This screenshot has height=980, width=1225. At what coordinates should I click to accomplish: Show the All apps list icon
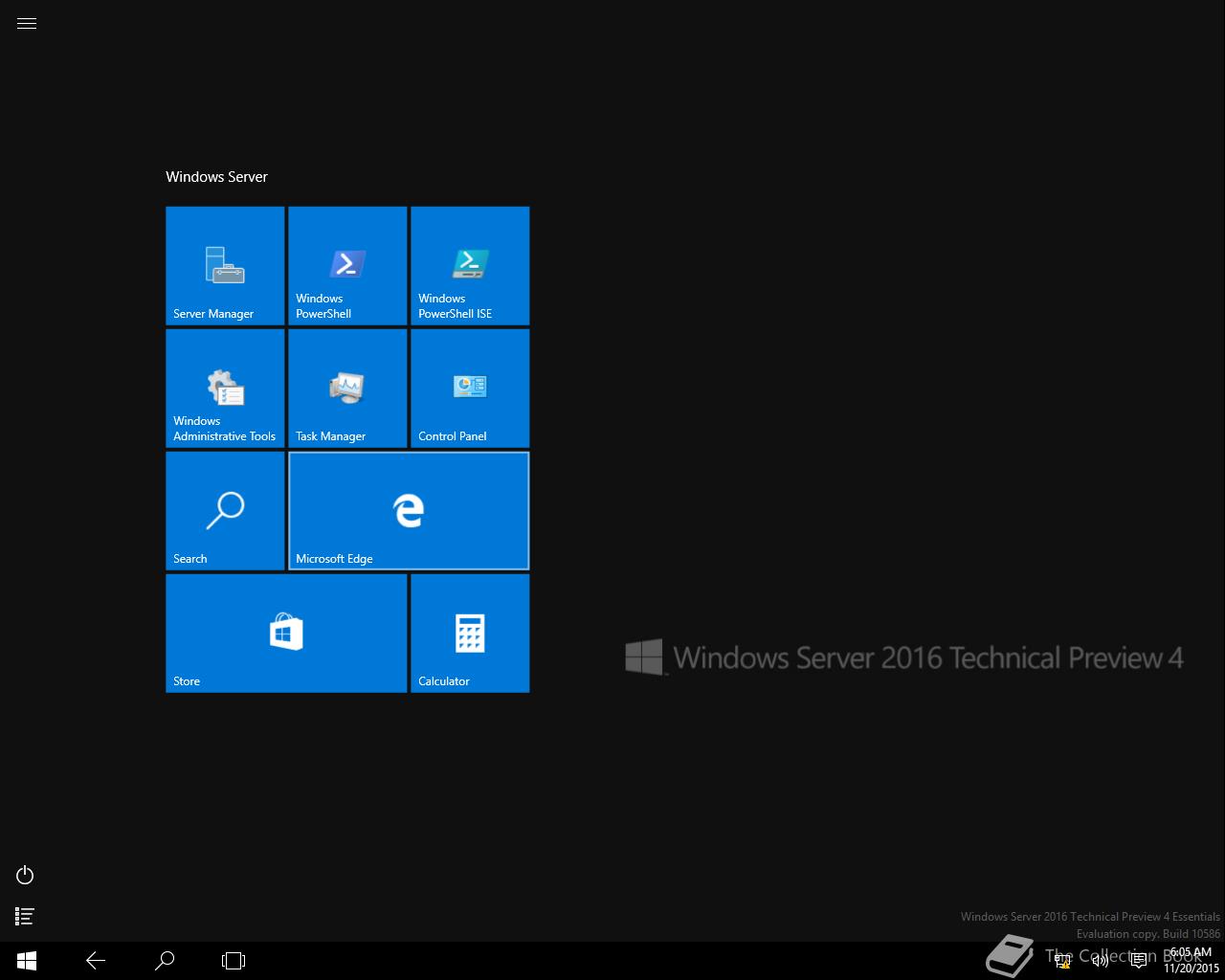tap(26, 917)
